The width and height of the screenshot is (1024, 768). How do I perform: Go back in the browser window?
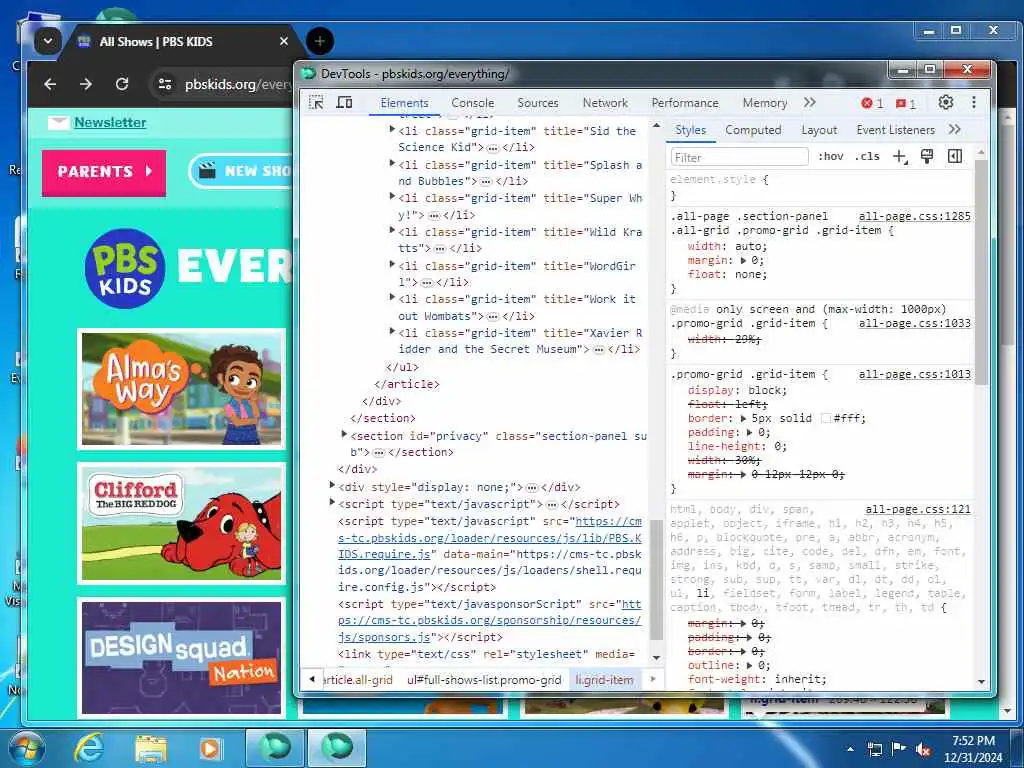[50, 84]
